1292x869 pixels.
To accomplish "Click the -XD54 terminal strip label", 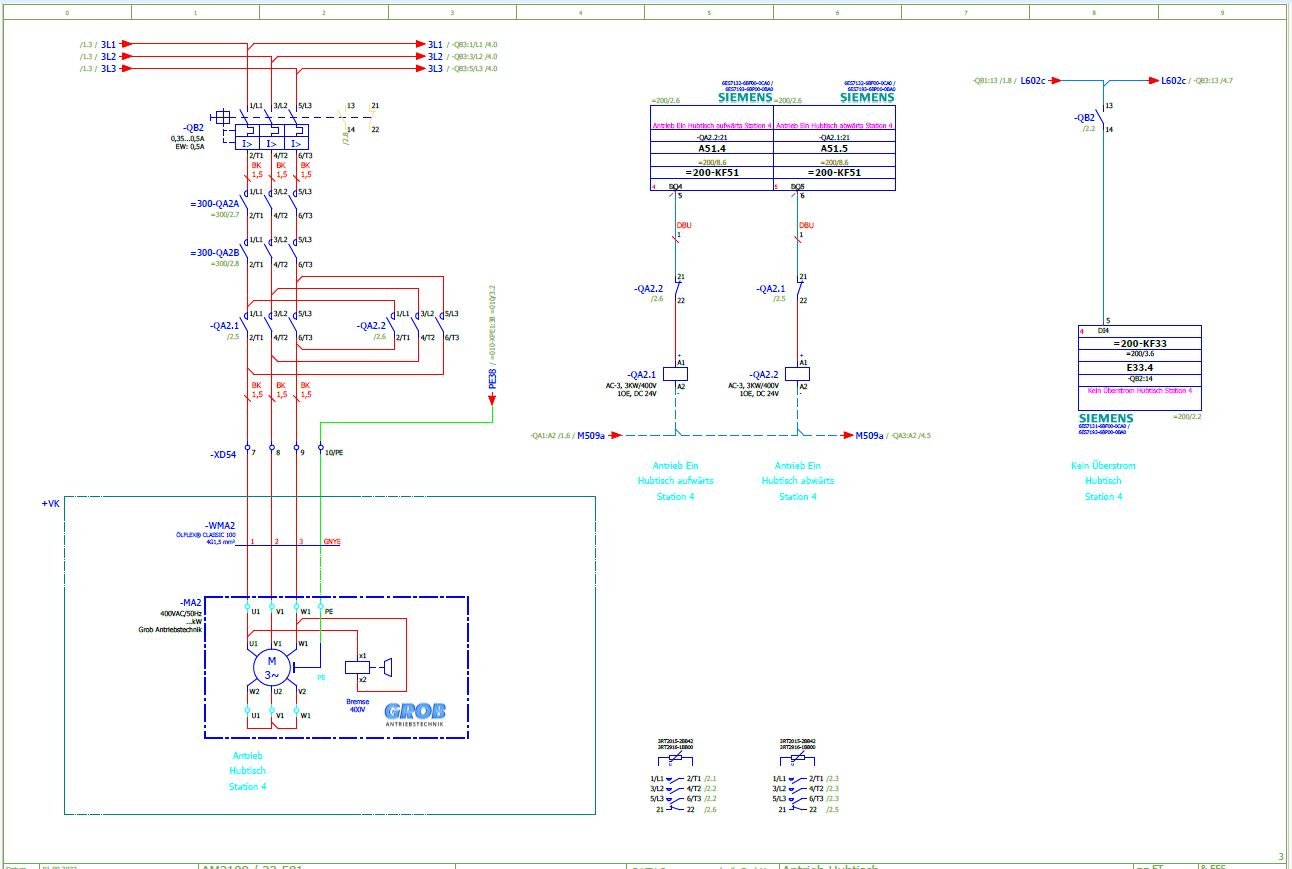I will pyautogui.click(x=224, y=454).
